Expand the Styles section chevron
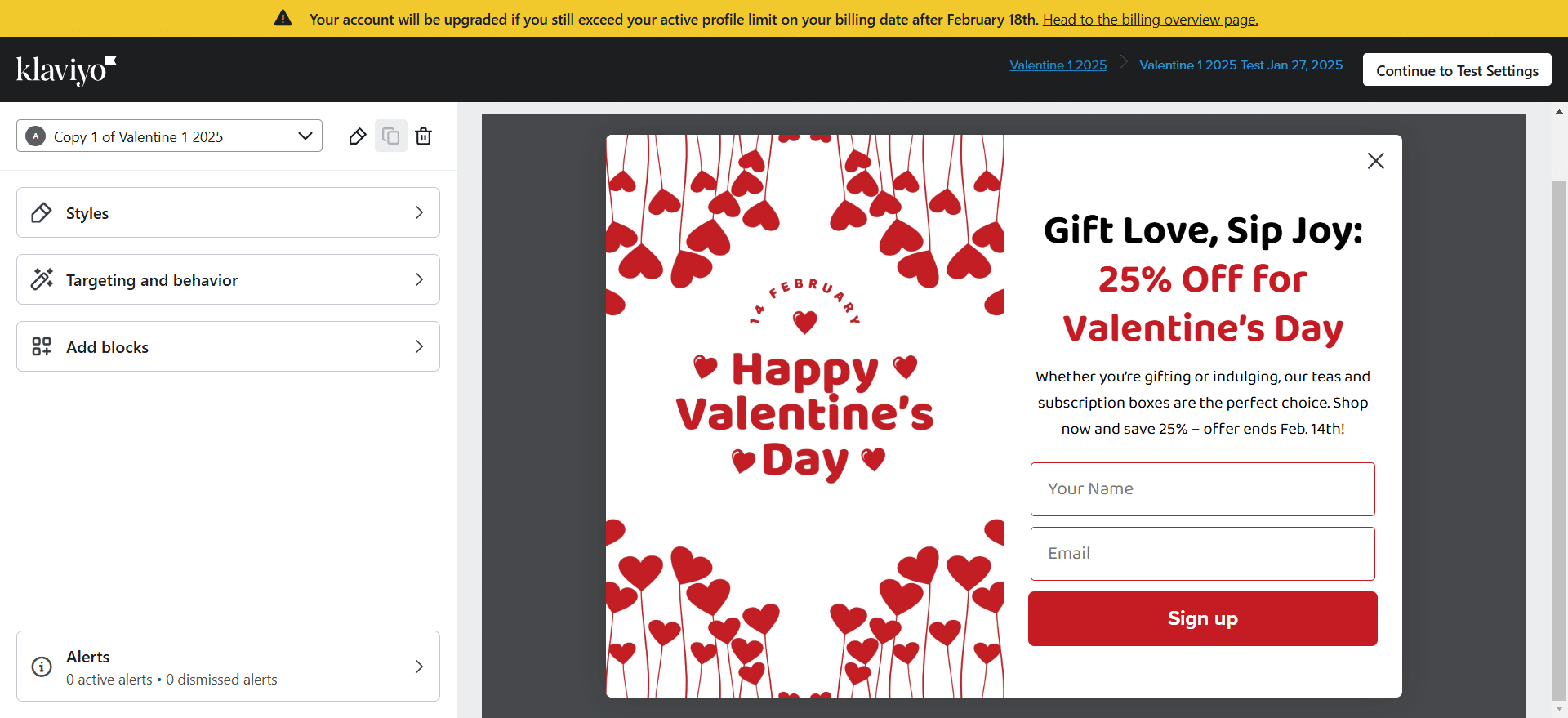This screenshot has width=1568, height=718. [419, 212]
